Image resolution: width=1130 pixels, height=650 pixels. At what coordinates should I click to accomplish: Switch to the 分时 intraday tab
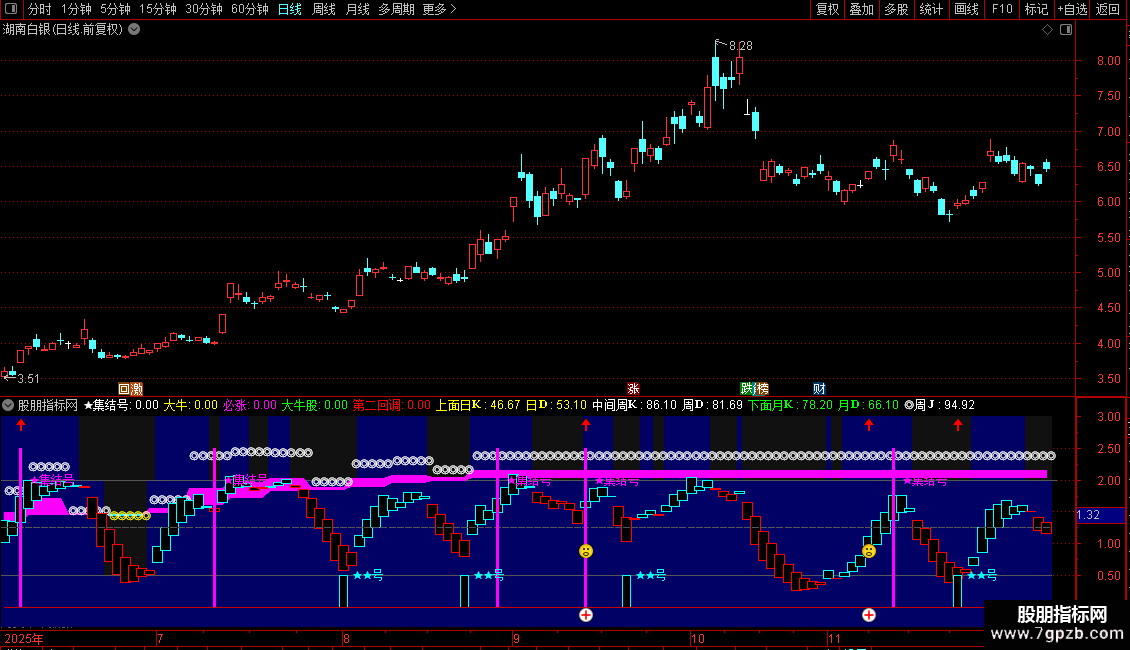[x=39, y=9]
